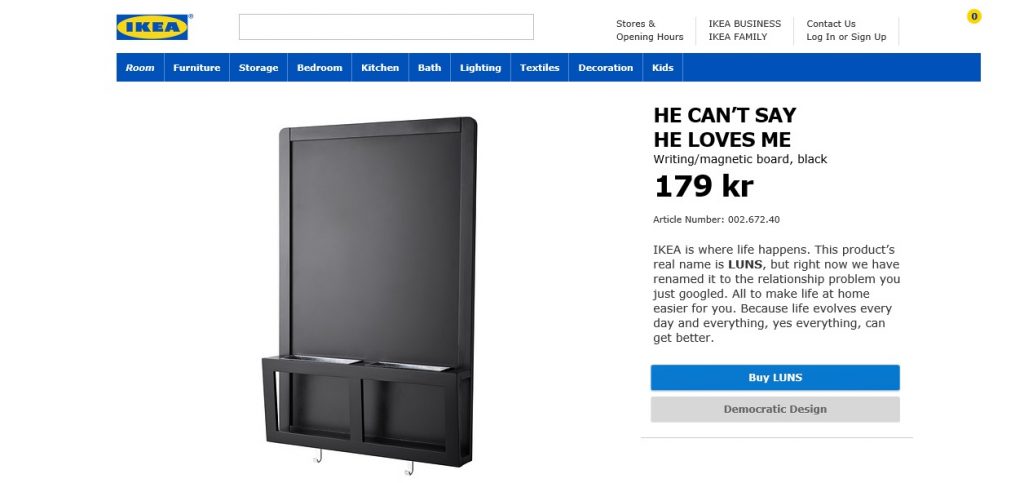
Task: Open the Kitchen category
Action: [x=380, y=67]
